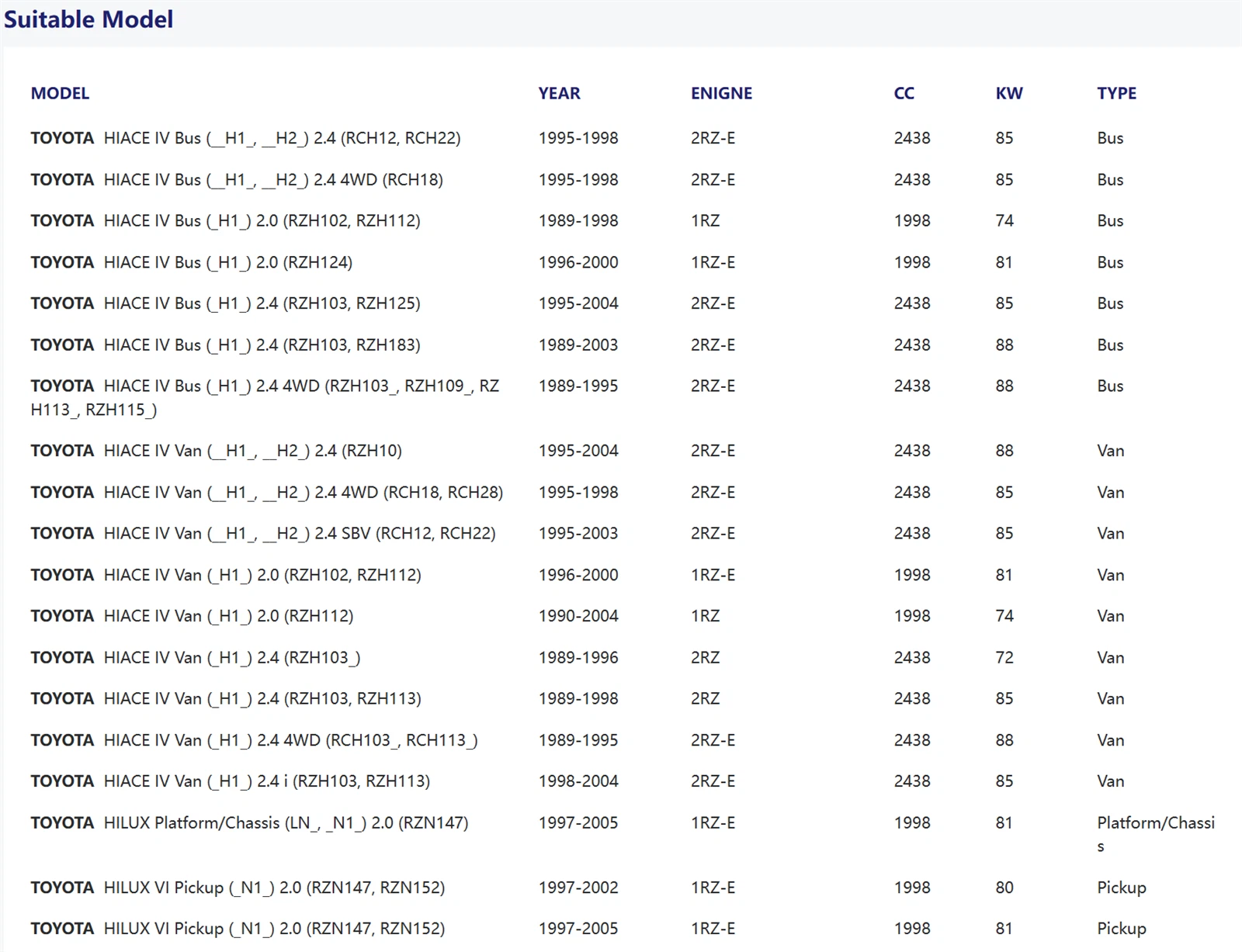Click year '1997-2005' in the last HILUX Pickup row
1242x952 pixels.
pyautogui.click(x=578, y=929)
